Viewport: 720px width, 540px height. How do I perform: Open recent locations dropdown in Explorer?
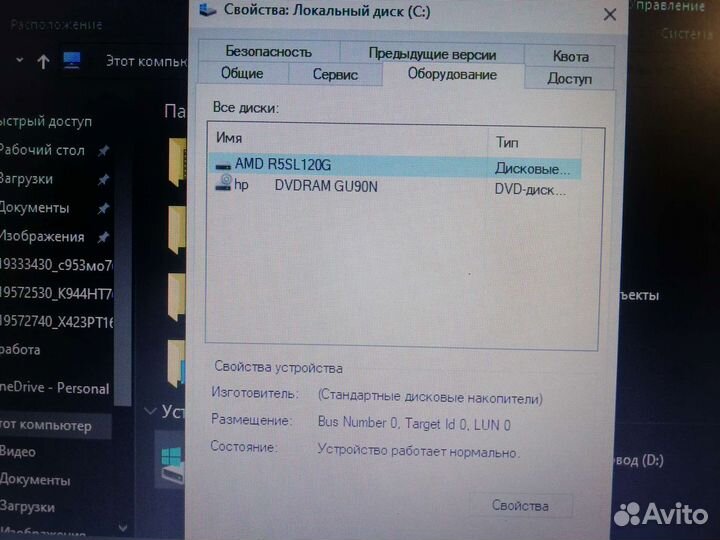point(20,60)
